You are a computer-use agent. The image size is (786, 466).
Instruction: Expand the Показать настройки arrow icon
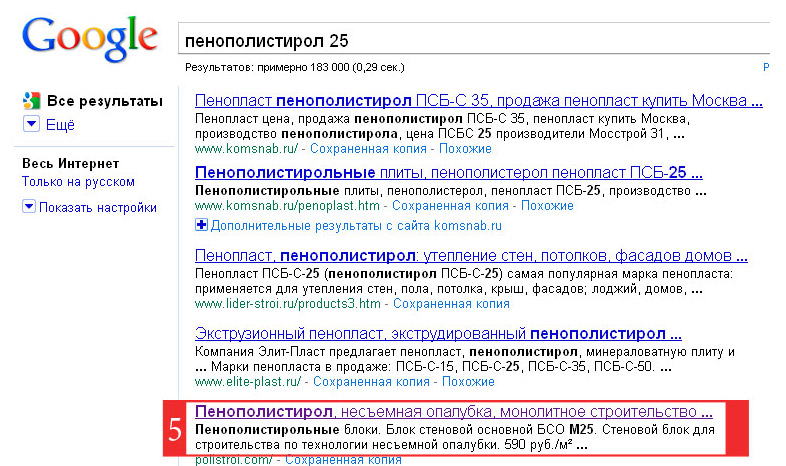coord(29,206)
